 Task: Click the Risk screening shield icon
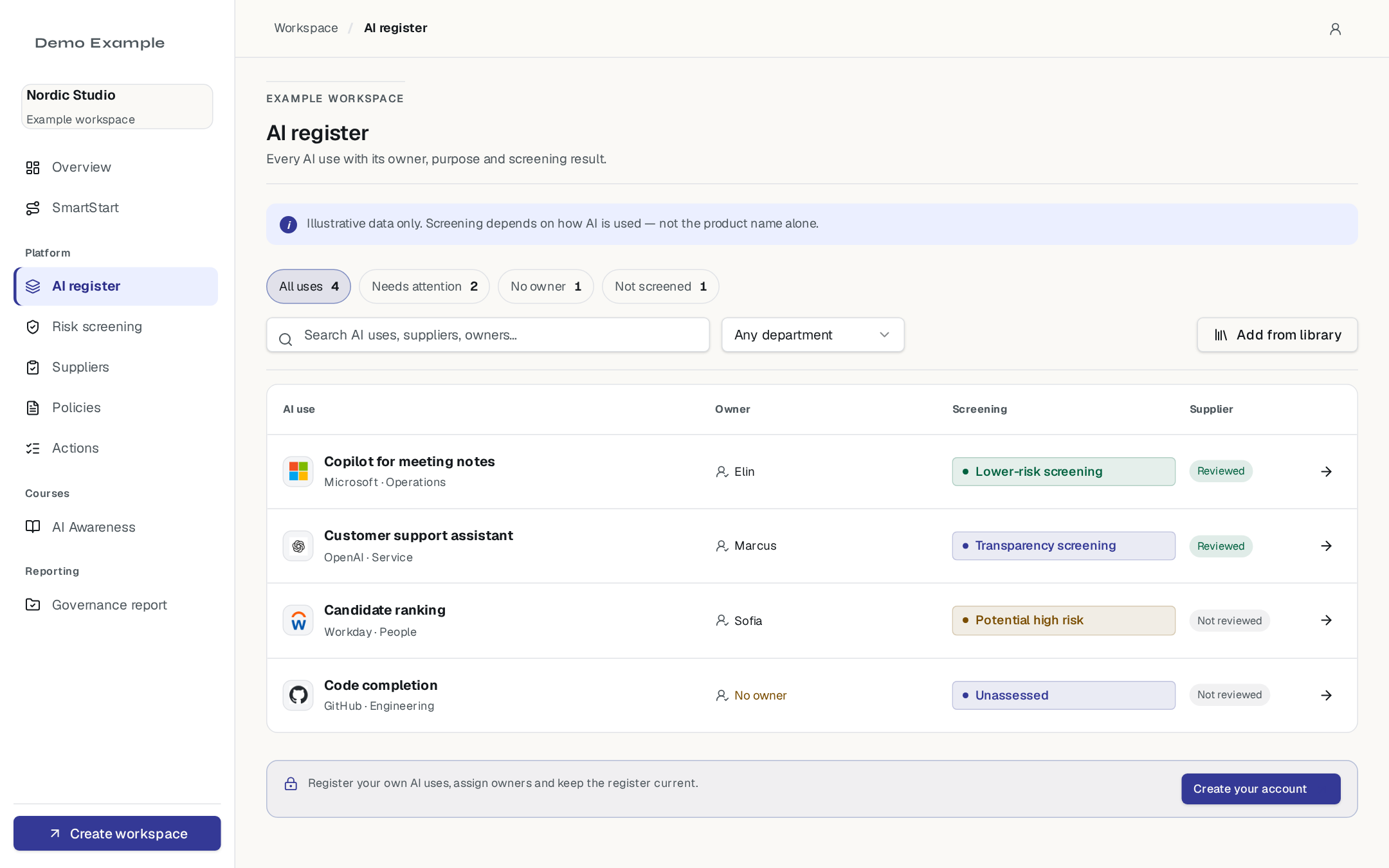pos(33,327)
